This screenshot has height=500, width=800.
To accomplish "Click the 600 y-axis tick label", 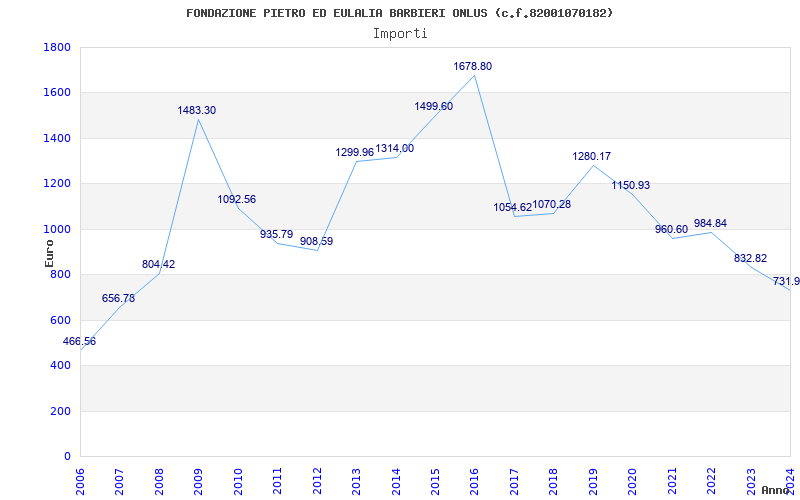I will 60,320.
